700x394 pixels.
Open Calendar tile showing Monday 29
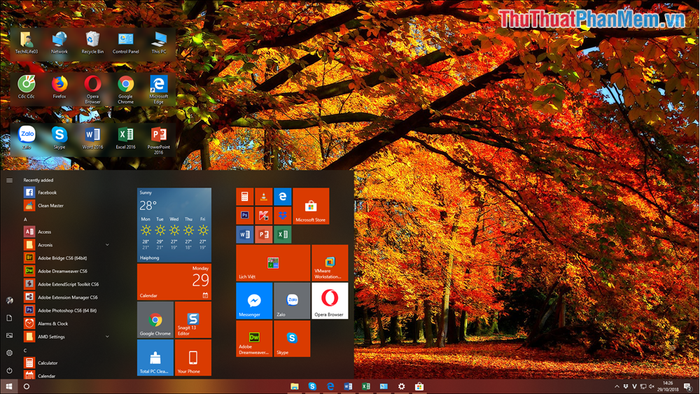(174, 282)
